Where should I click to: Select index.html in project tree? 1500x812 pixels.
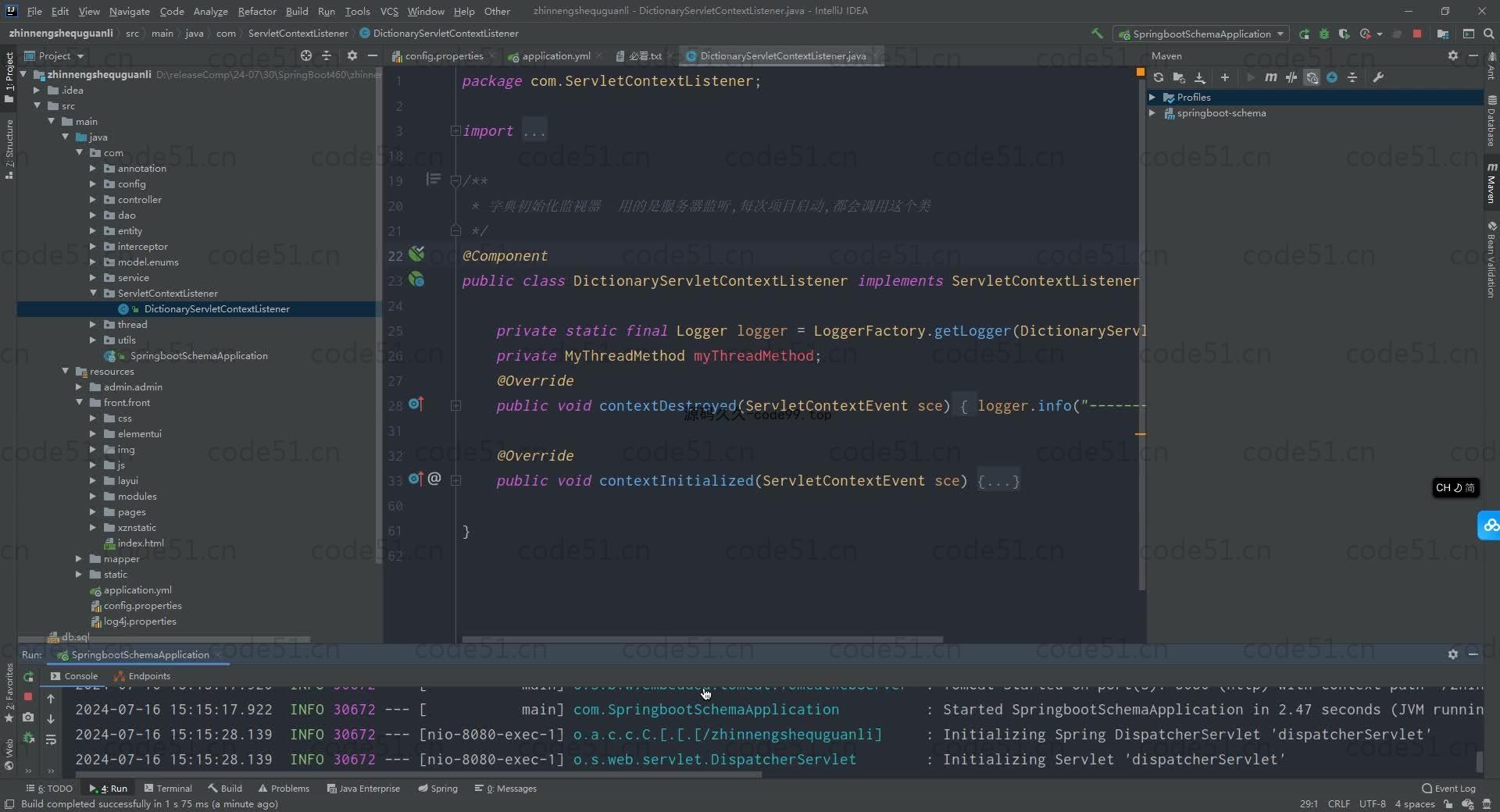point(141,543)
